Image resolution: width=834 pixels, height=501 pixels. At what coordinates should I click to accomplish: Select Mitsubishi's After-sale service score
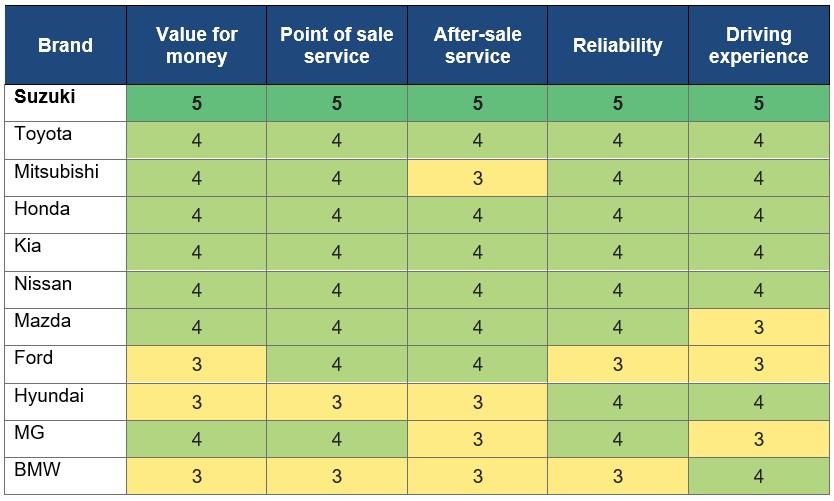pos(477,178)
